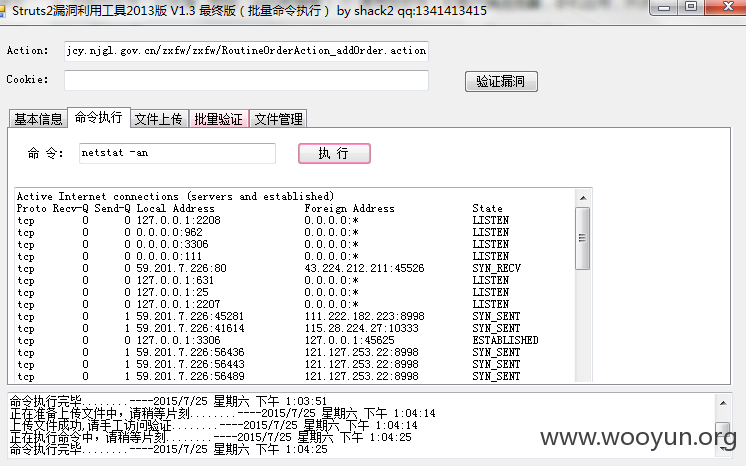The height and width of the screenshot is (466, 746).
Task: Click the Active Internet connections heading line
Action: (176, 196)
